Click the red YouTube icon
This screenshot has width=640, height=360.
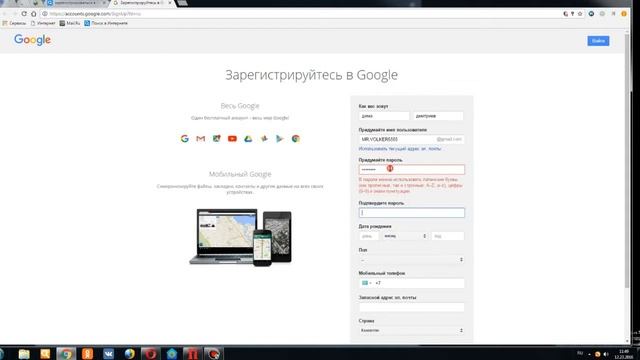tap(232, 139)
